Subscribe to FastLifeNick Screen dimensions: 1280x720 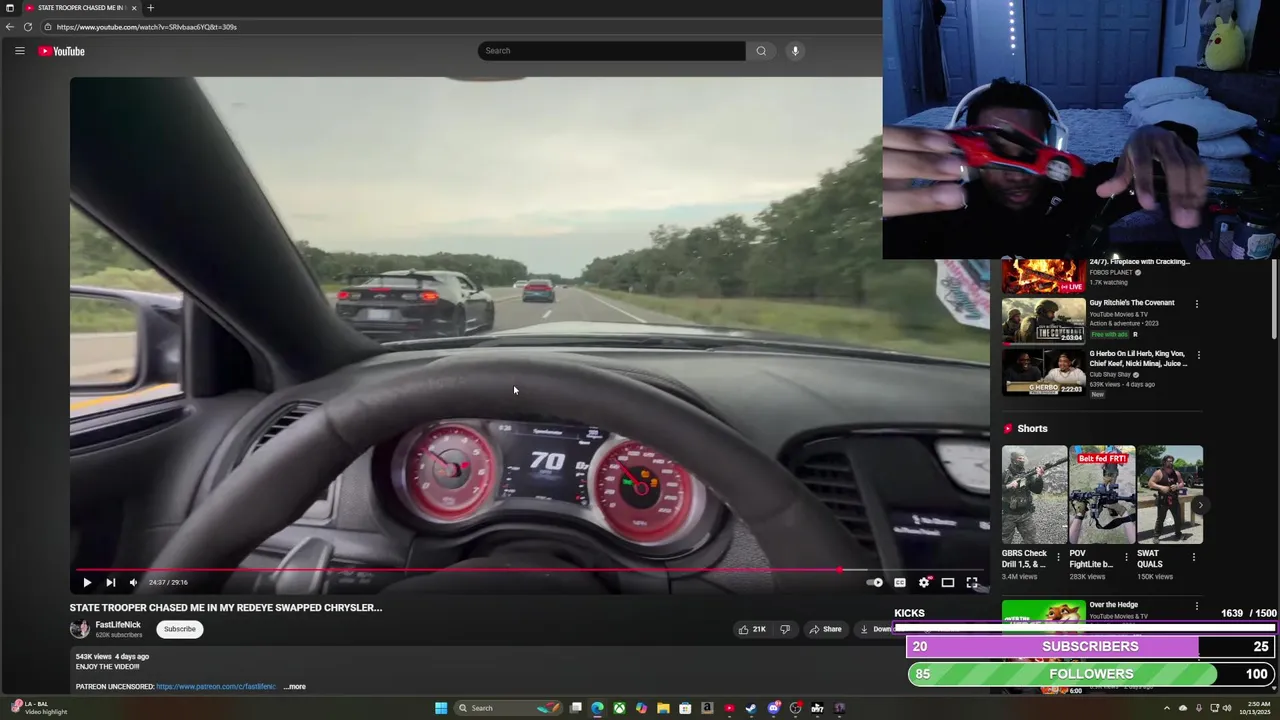tap(180, 629)
